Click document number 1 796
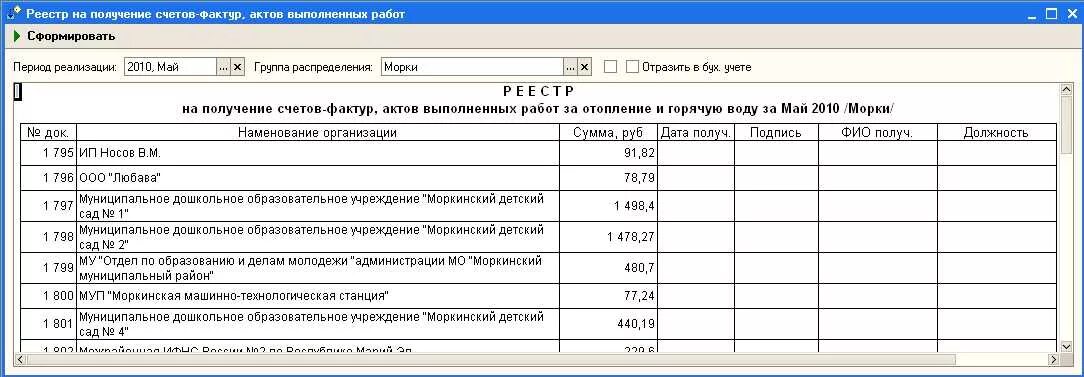Screen dimensions: 1084x377 point(48,178)
